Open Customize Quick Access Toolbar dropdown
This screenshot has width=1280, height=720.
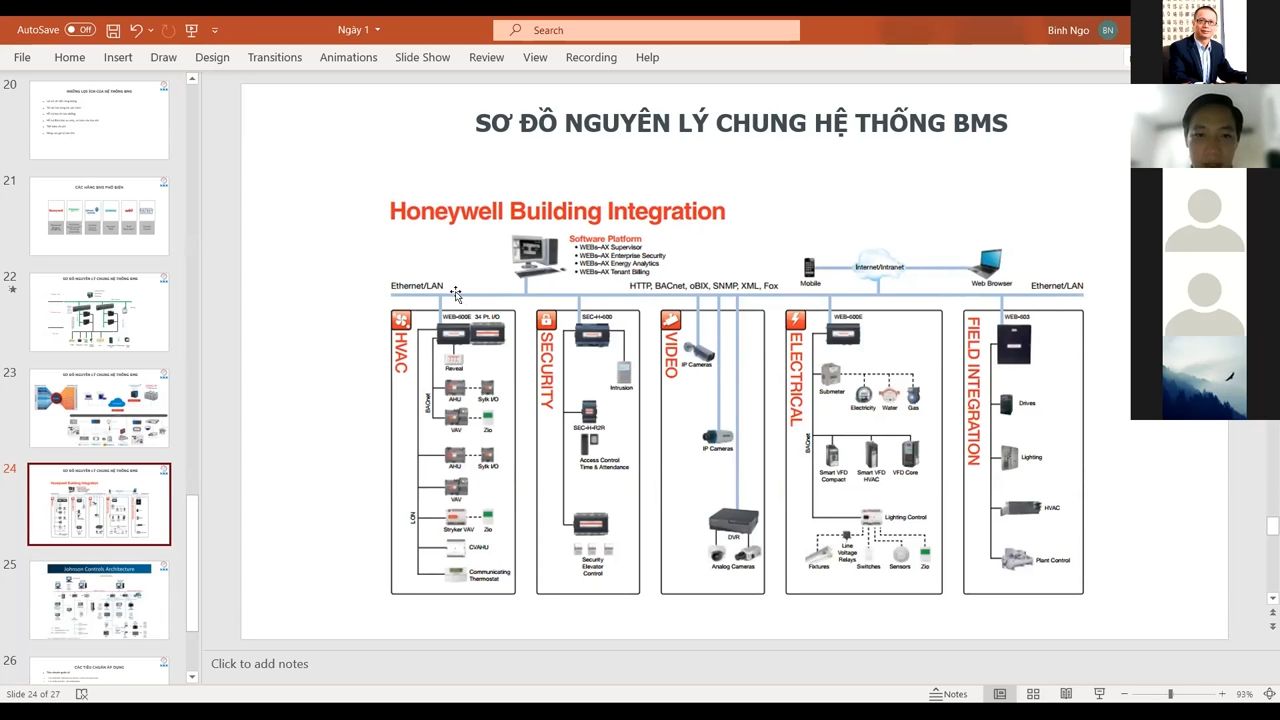tap(215, 30)
